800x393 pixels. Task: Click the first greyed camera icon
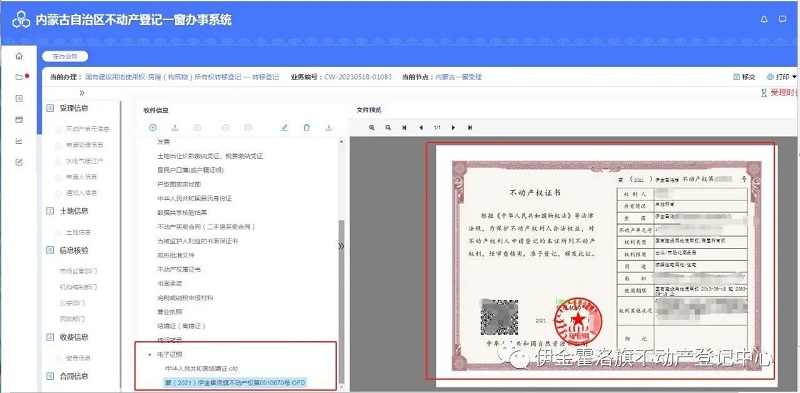[x=197, y=128]
